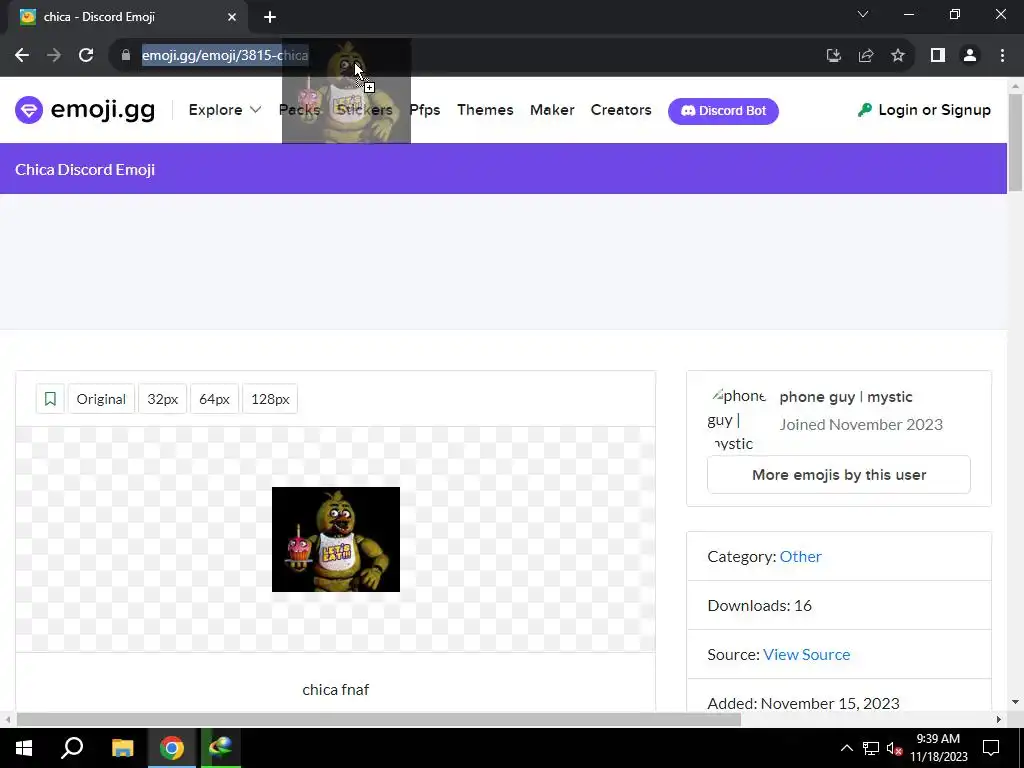Click the site lock padlock icon
The width and height of the screenshot is (1024, 768).
pos(126,56)
